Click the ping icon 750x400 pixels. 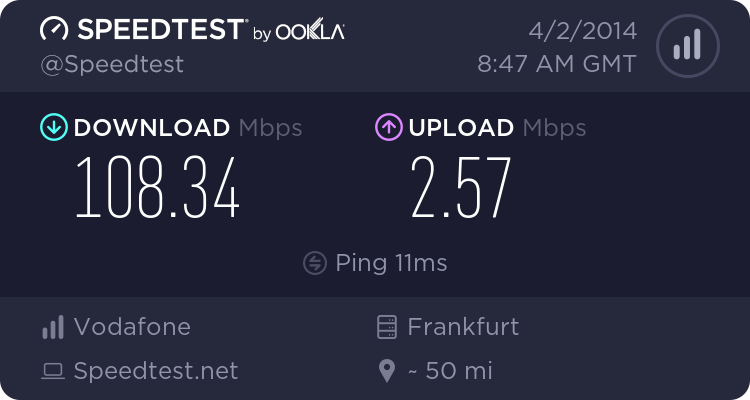[315, 263]
